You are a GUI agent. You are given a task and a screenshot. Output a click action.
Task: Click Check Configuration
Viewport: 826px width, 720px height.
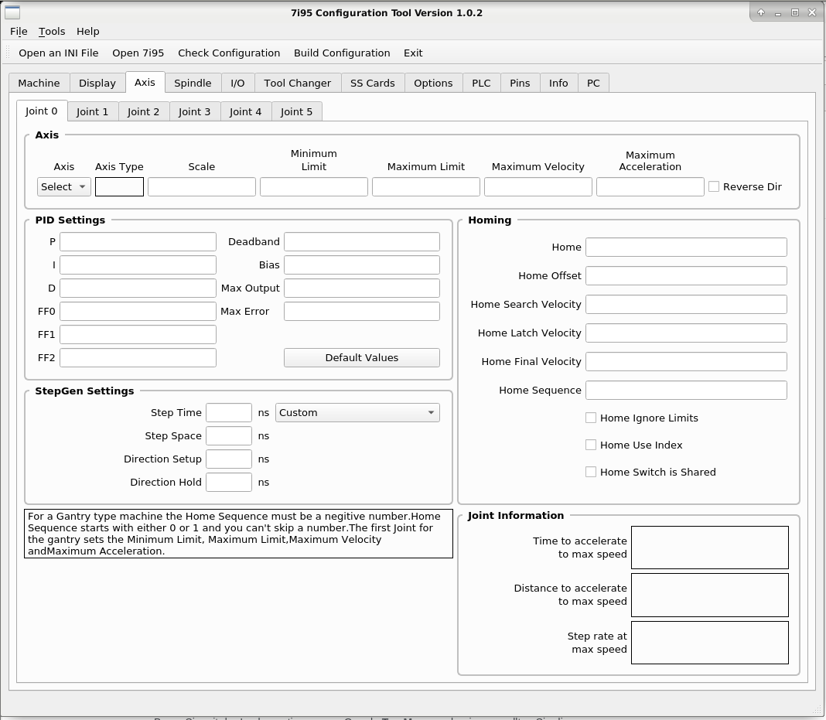click(229, 53)
